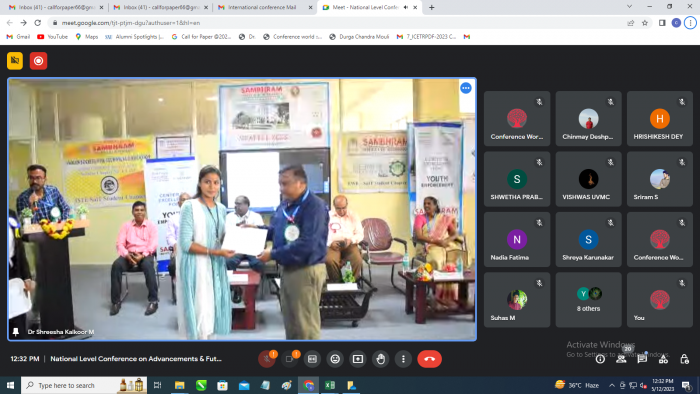Image resolution: width=700 pixels, height=394 pixels.
Task: Toggle the microphone mute button
Action: coord(267,359)
